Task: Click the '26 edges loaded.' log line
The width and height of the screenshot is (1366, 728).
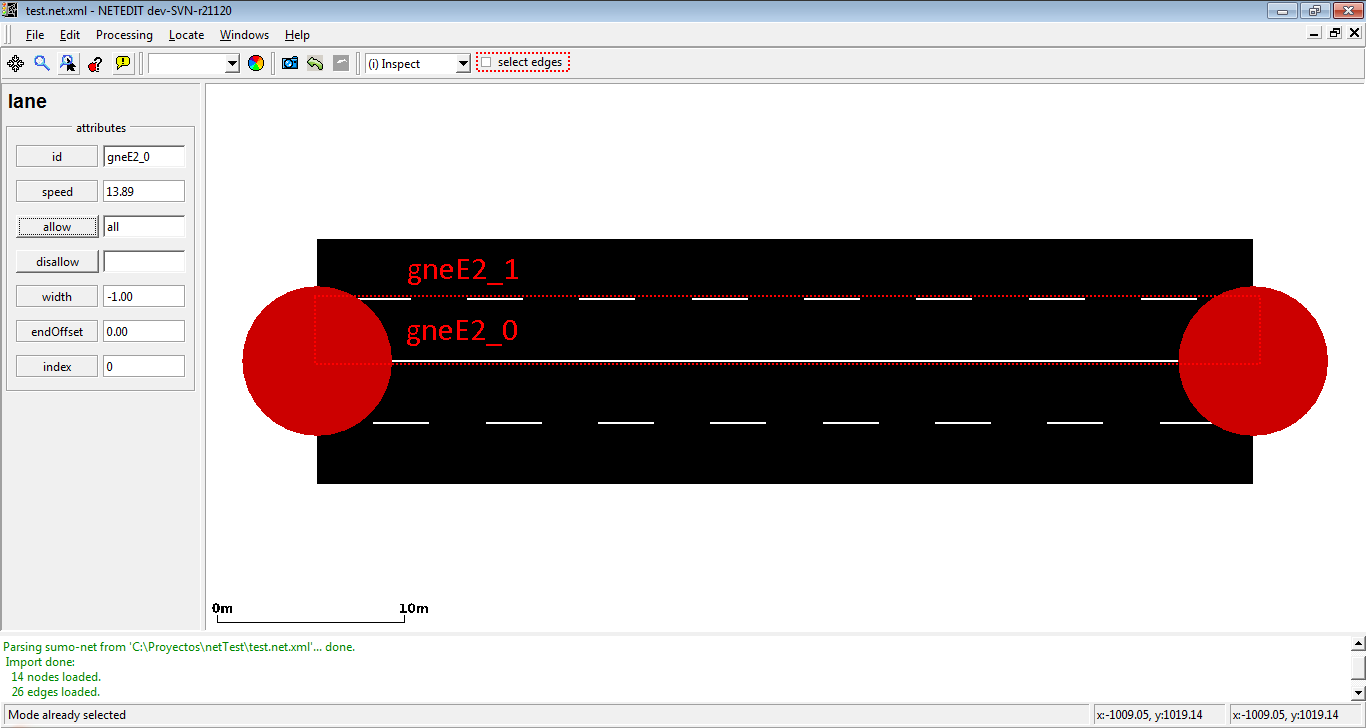Action: pyautogui.click(x=56, y=692)
